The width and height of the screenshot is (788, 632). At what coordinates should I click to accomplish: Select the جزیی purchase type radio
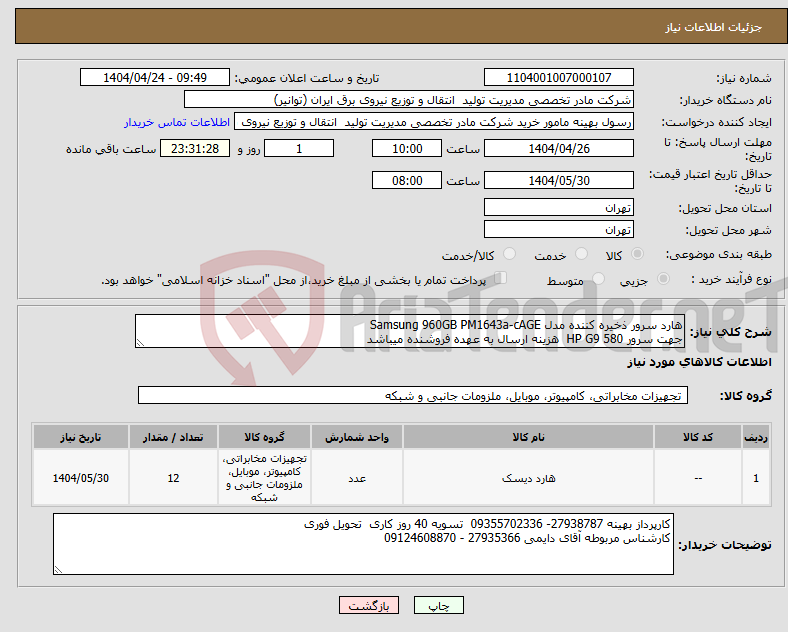(x=663, y=279)
